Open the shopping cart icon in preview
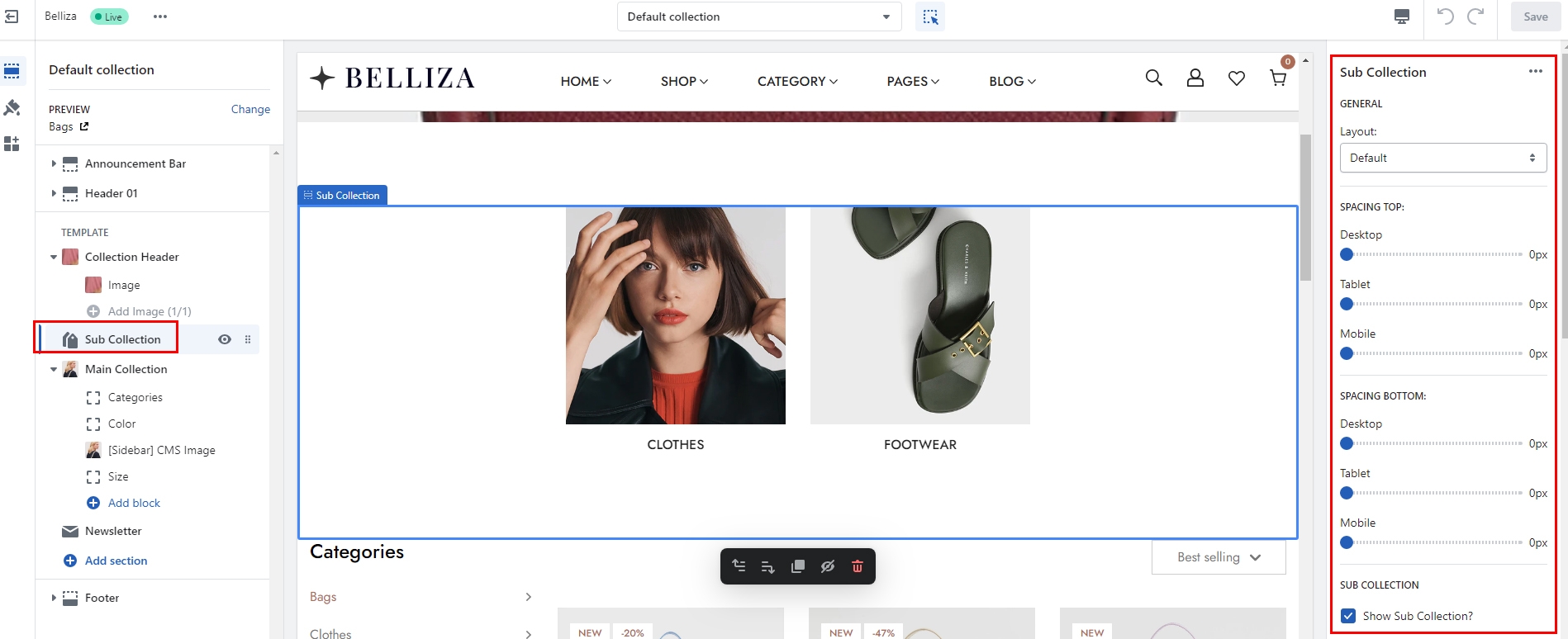This screenshot has width=1568, height=639. pyautogui.click(x=1278, y=78)
